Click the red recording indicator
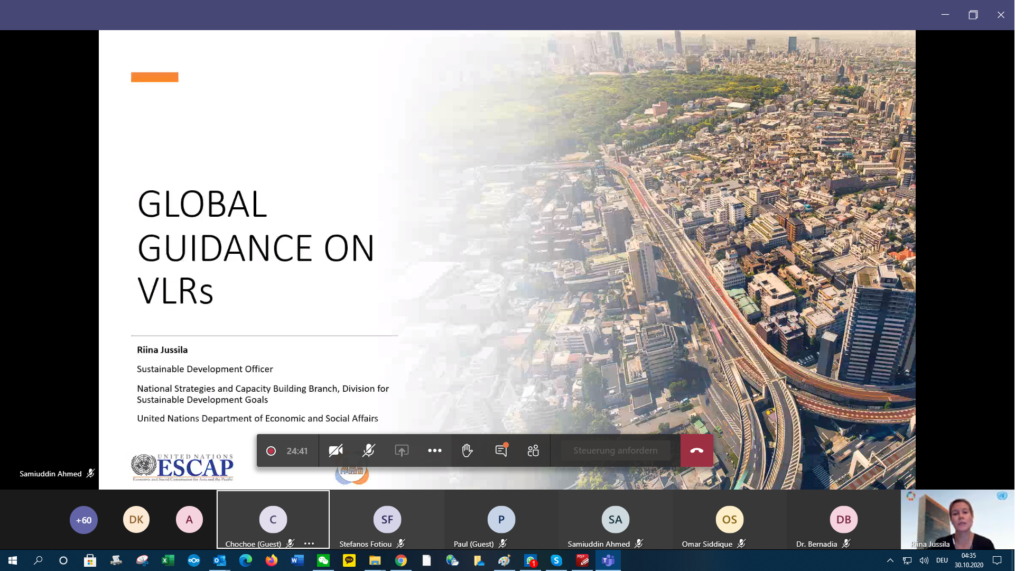This screenshot has width=1024, height=571. 271,451
